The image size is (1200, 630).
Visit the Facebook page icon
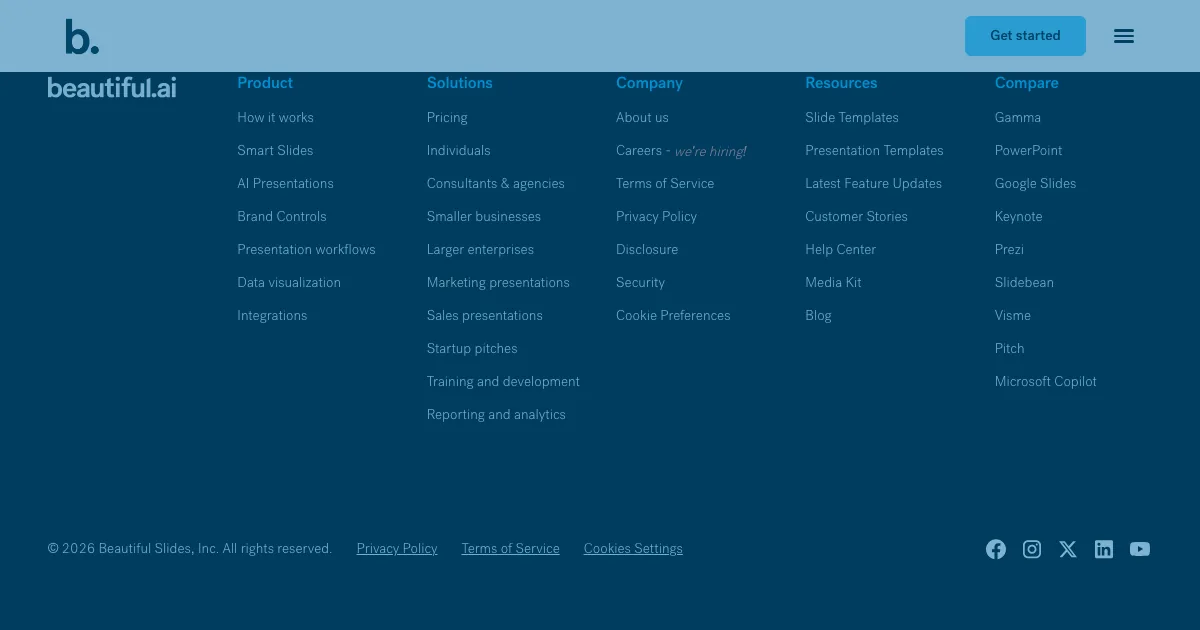[x=996, y=549]
